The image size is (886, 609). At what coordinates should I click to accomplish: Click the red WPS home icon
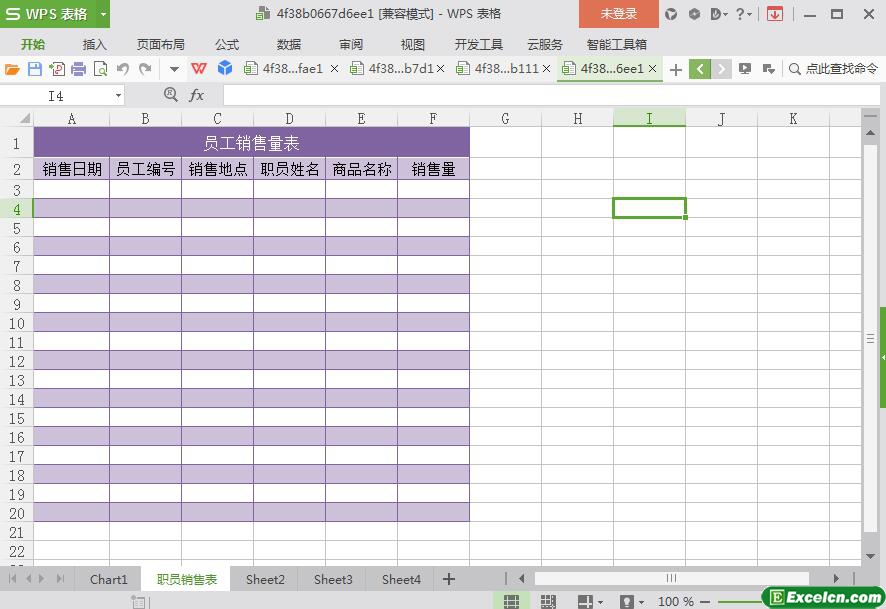[199, 69]
